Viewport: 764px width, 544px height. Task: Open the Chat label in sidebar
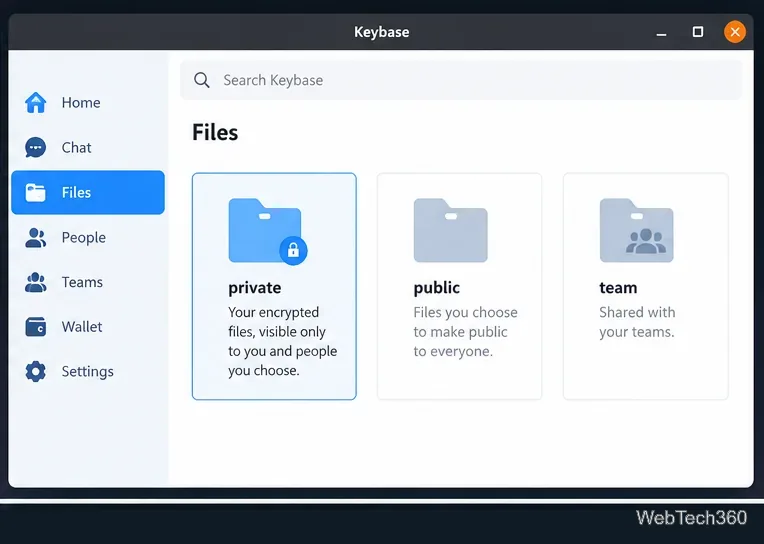click(76, 147)
